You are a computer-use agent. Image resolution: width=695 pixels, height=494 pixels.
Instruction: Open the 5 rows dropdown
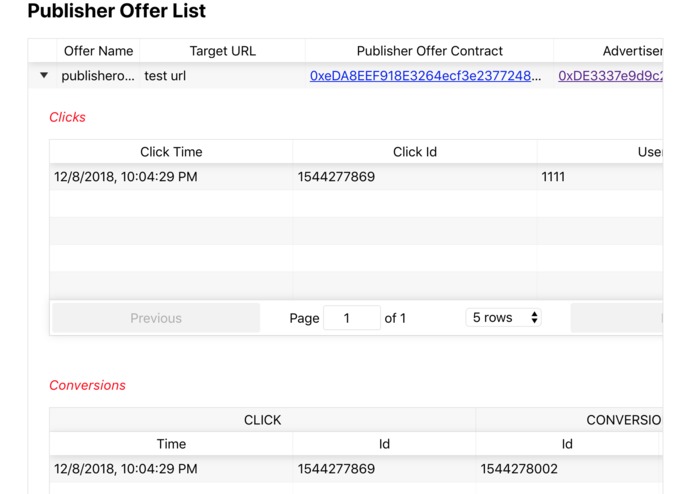pos(504,317)
